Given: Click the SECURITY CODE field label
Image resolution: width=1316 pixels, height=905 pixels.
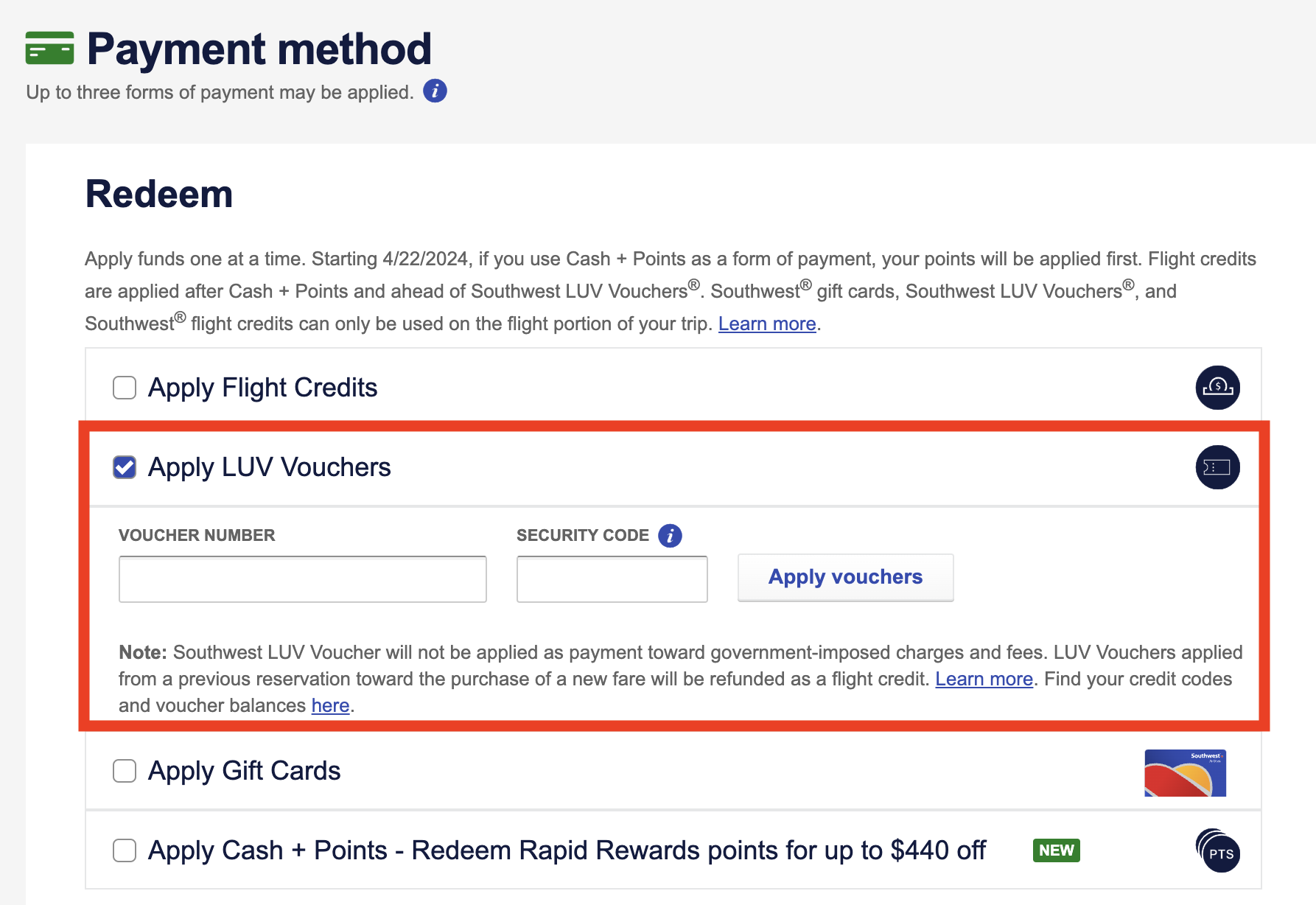Looking at the screenshot, I should pyautogui.click(x=583, y=536).
